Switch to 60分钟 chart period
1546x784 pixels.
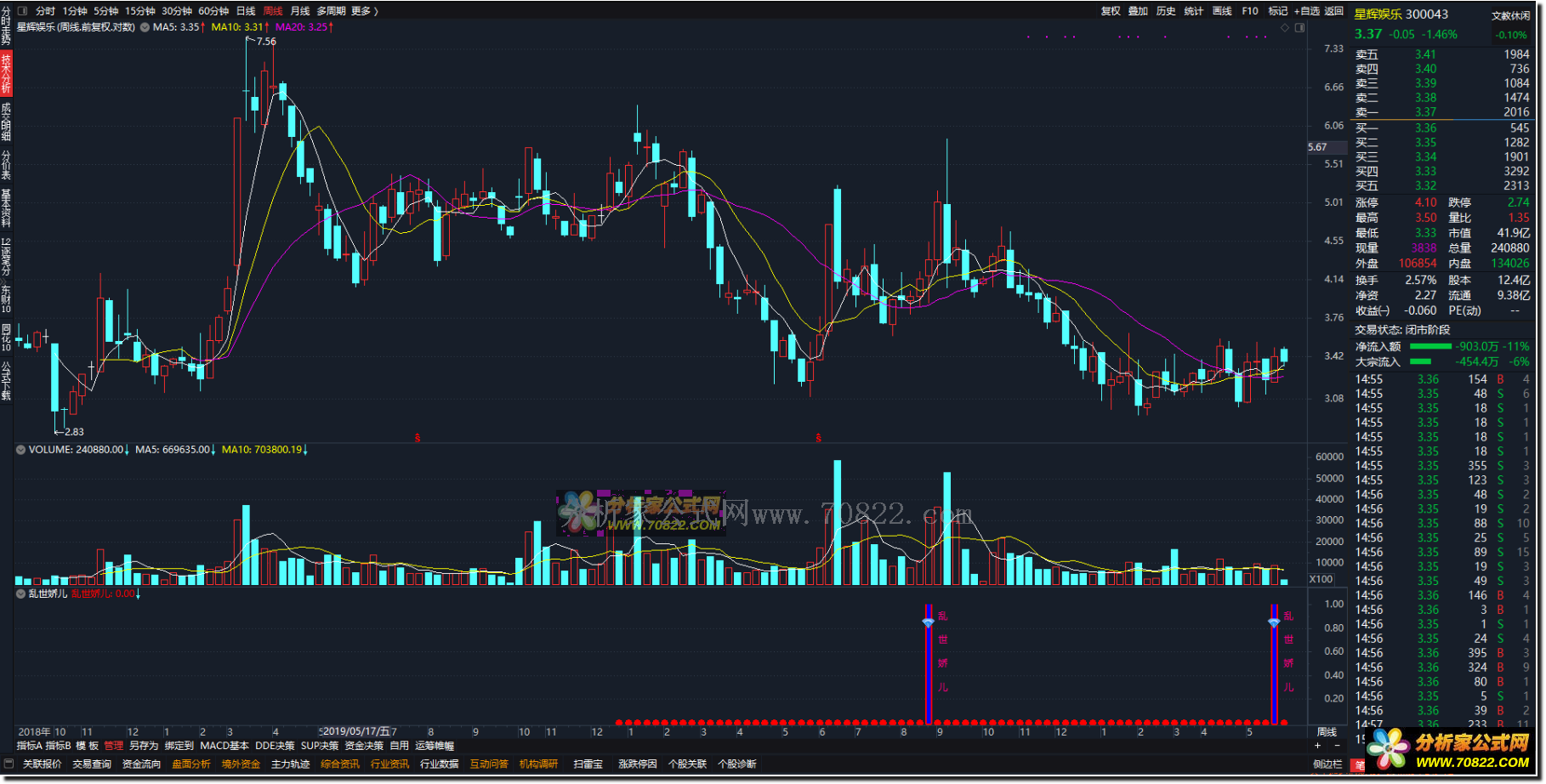213,11
